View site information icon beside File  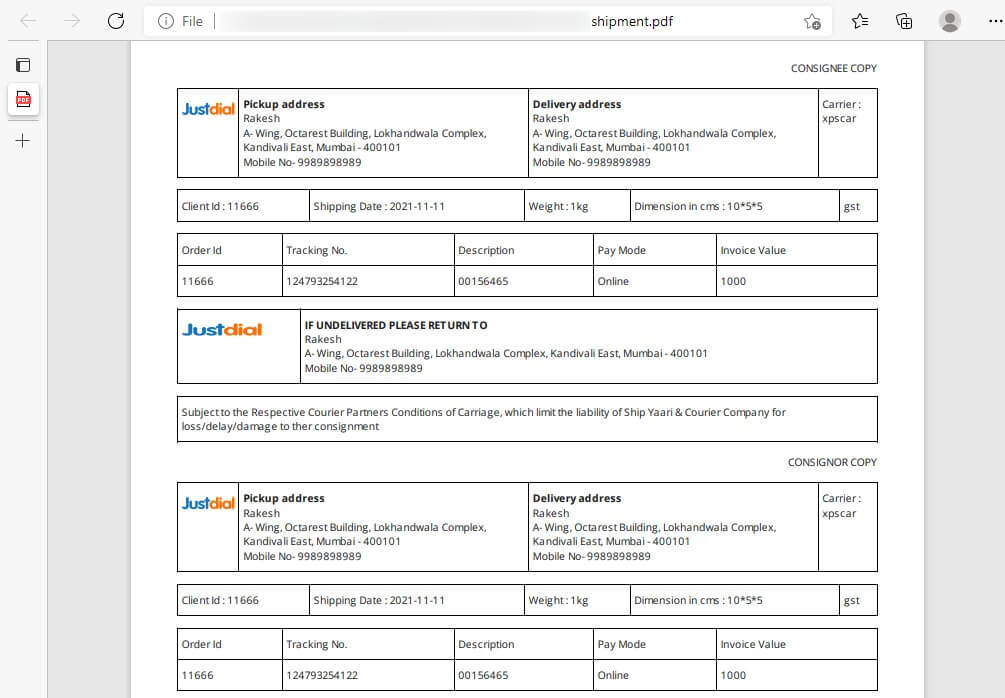tap(165, 21)
